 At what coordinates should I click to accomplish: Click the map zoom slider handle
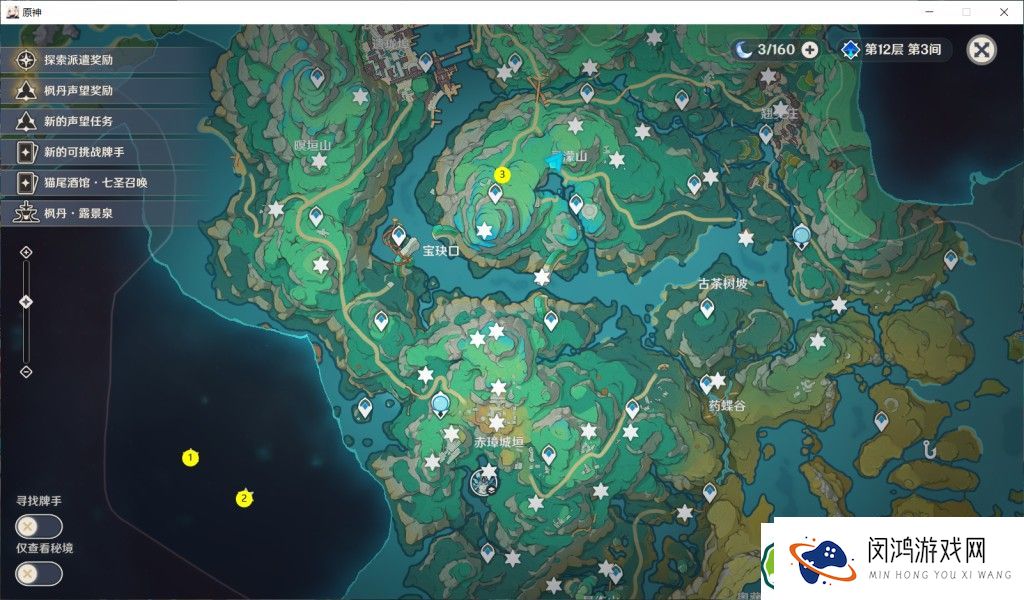click(26, 302)
